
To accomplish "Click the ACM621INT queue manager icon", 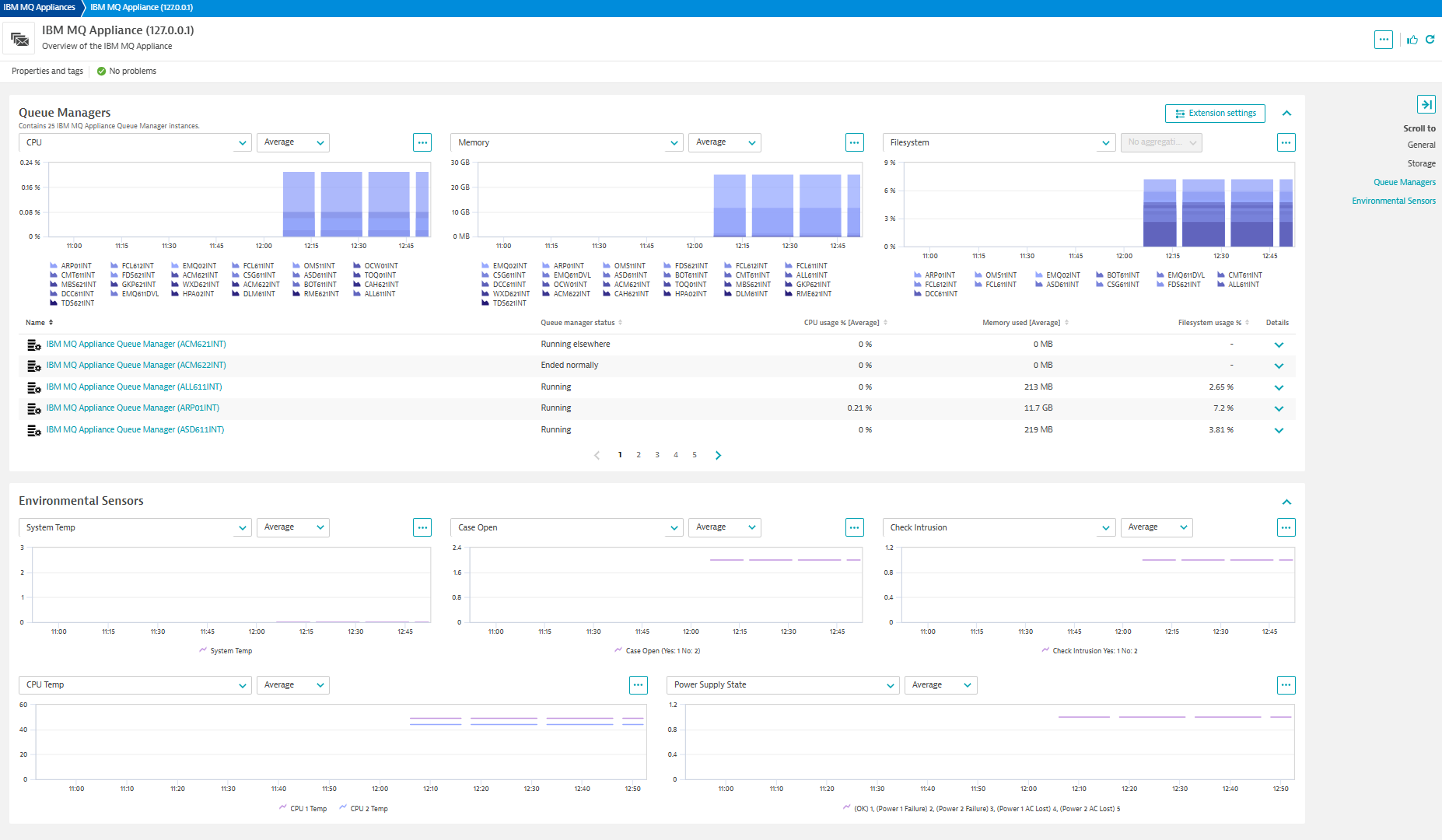I will point(34,345).
